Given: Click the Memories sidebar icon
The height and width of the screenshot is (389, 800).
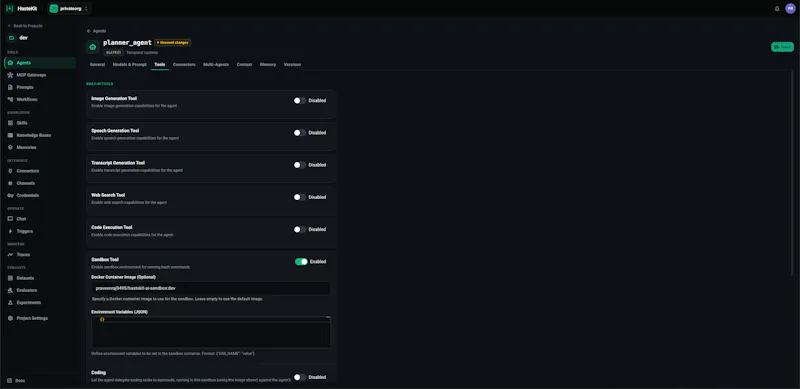Looking at the screenshot, I should 11,148.
